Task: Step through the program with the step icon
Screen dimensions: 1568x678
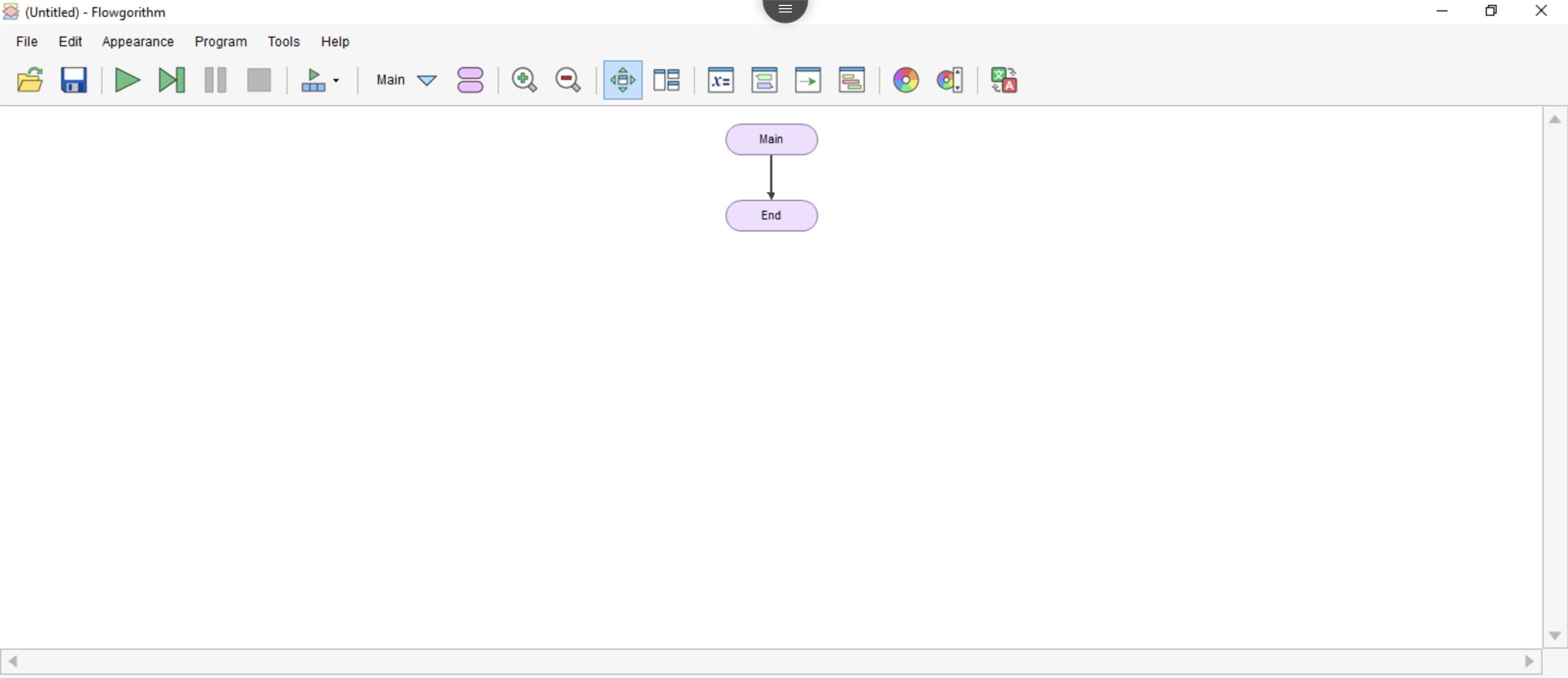Action: 171,80
